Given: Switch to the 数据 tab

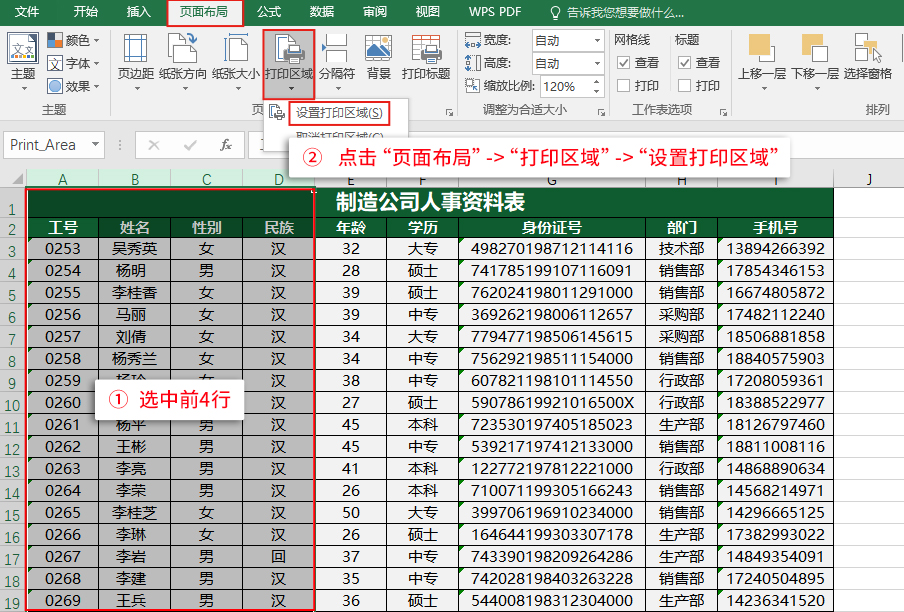Looking at the screenshot, I should click(x=321, y=12).
